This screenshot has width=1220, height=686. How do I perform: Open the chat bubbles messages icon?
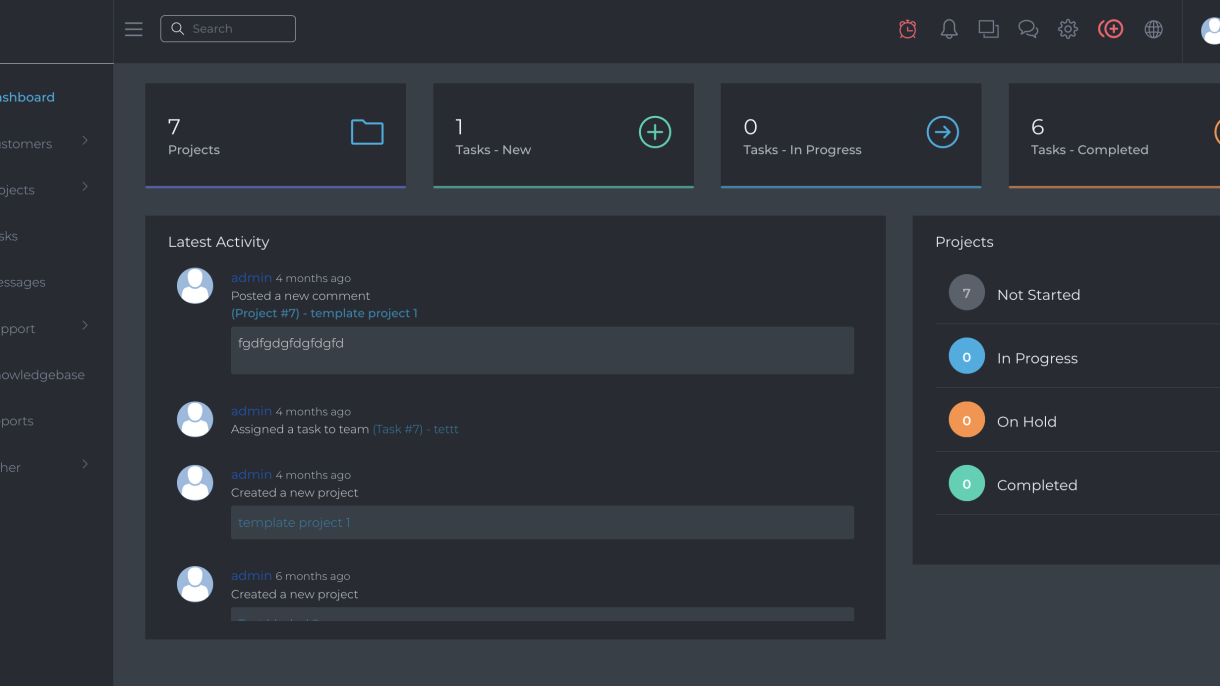tap(1028, 29)
